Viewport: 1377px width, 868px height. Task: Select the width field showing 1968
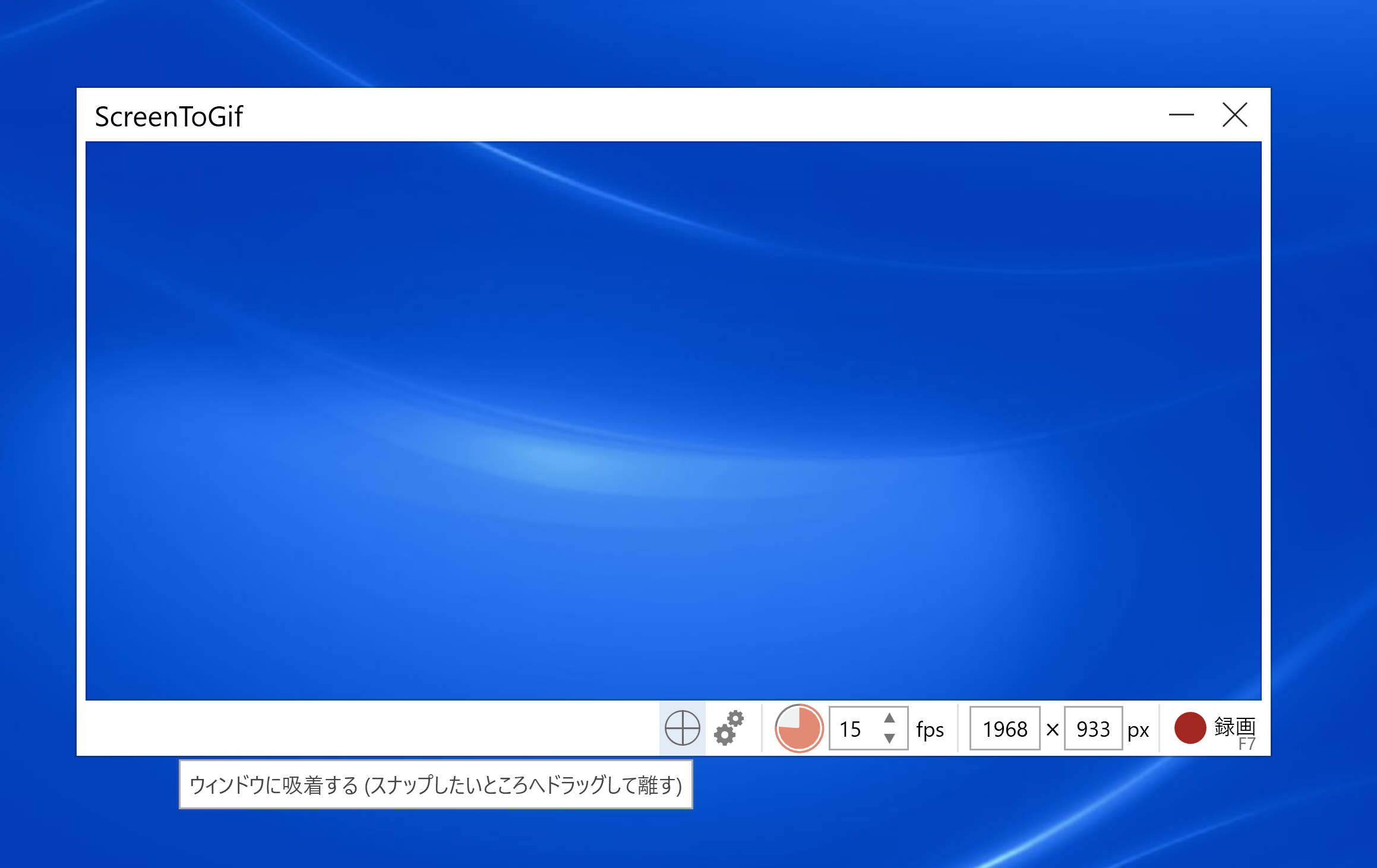pos(1004,730)
